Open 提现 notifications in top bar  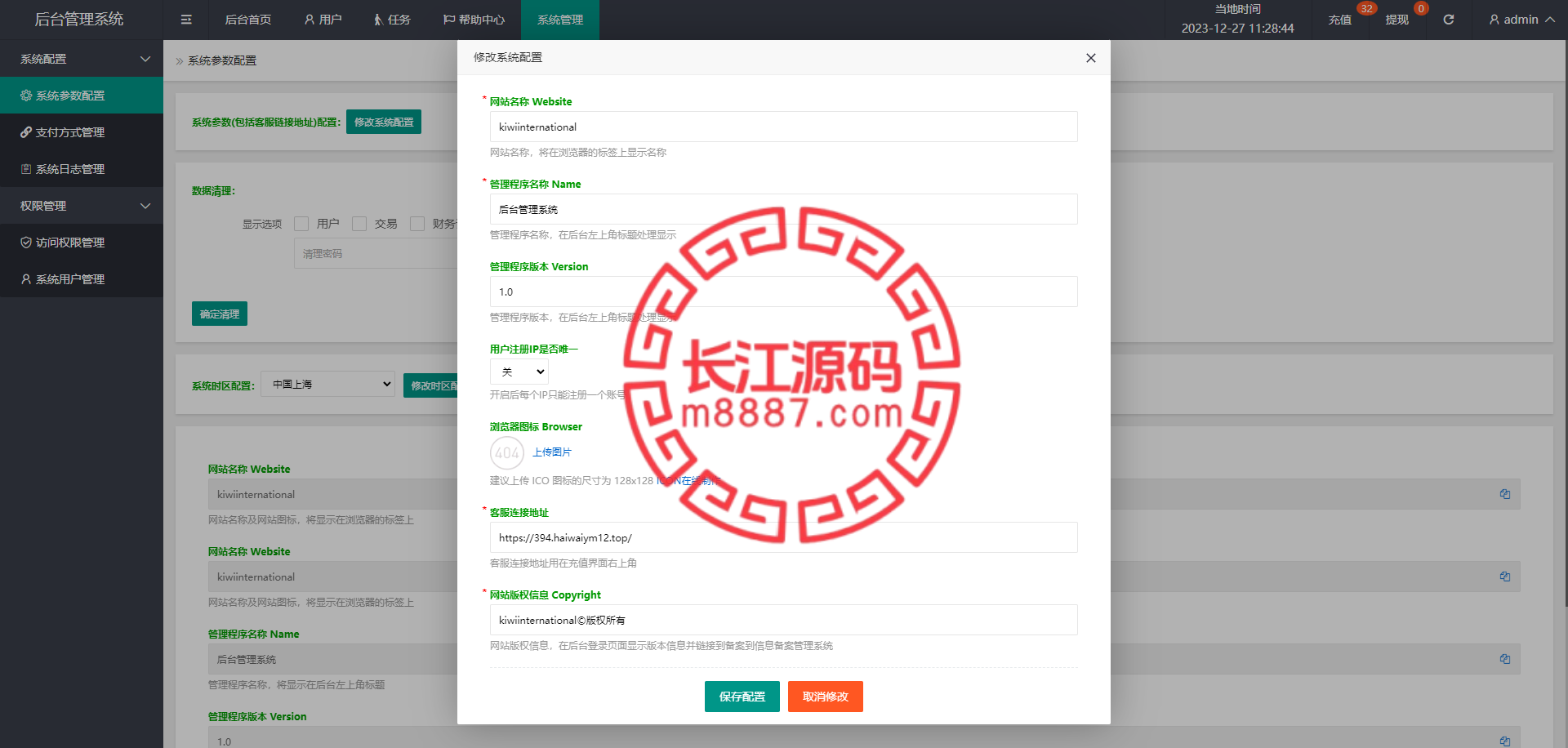point(1396,20)
